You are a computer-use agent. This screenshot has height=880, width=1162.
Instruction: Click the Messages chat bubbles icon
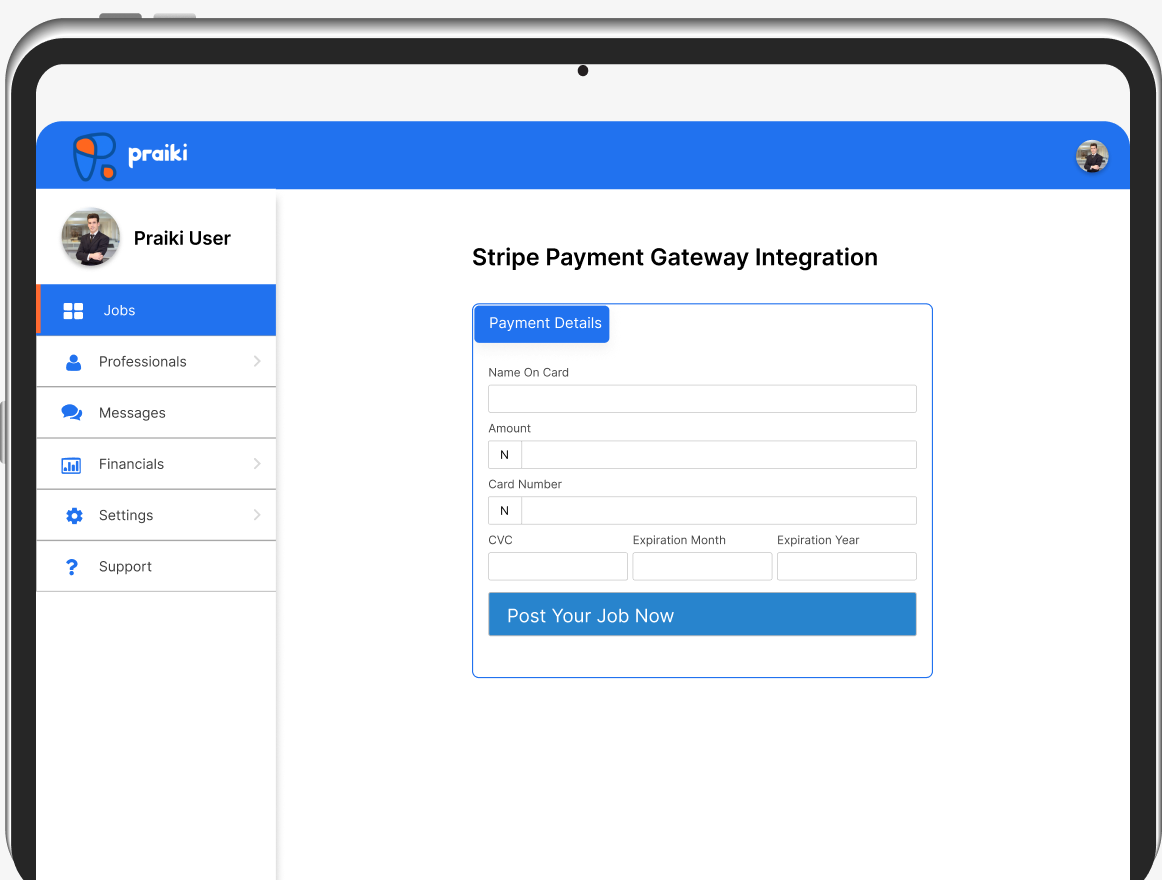(x=72, y=412)
